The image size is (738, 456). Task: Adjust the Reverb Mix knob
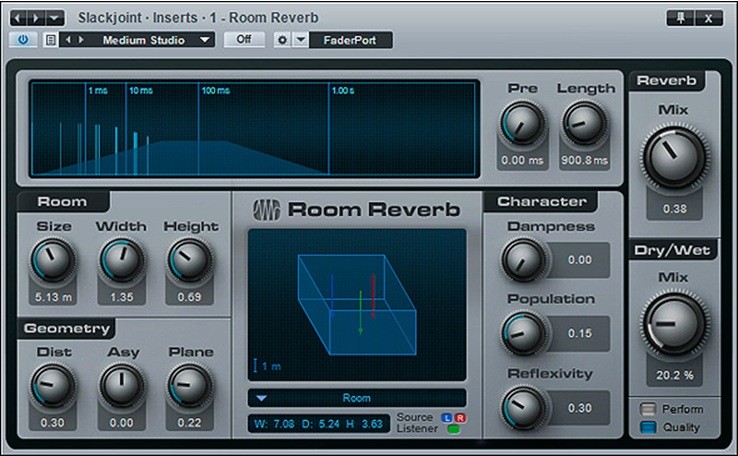click(674, 156)
